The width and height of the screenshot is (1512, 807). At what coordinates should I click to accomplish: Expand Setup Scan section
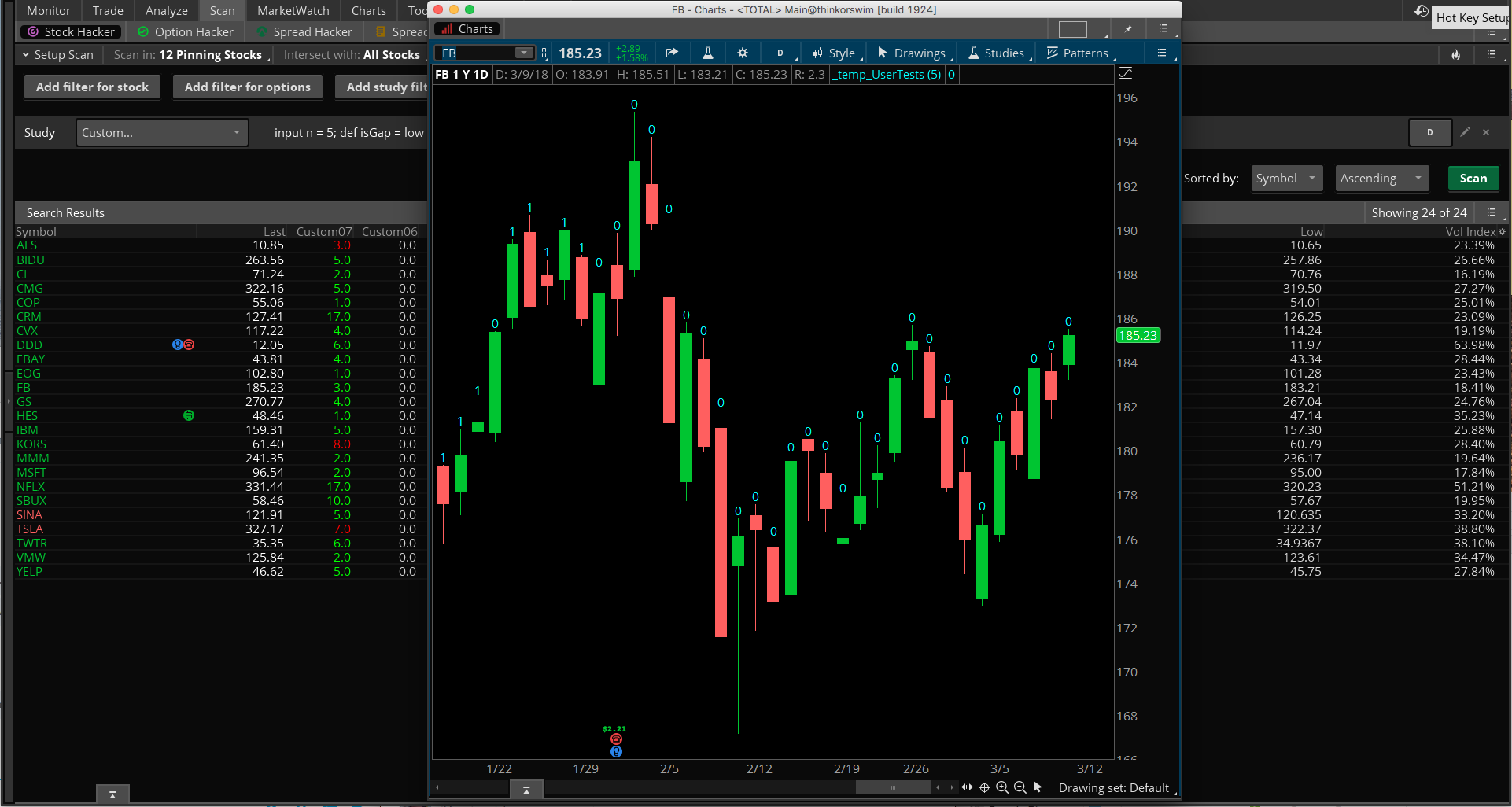pyautogui.click(x=58, y=54)
